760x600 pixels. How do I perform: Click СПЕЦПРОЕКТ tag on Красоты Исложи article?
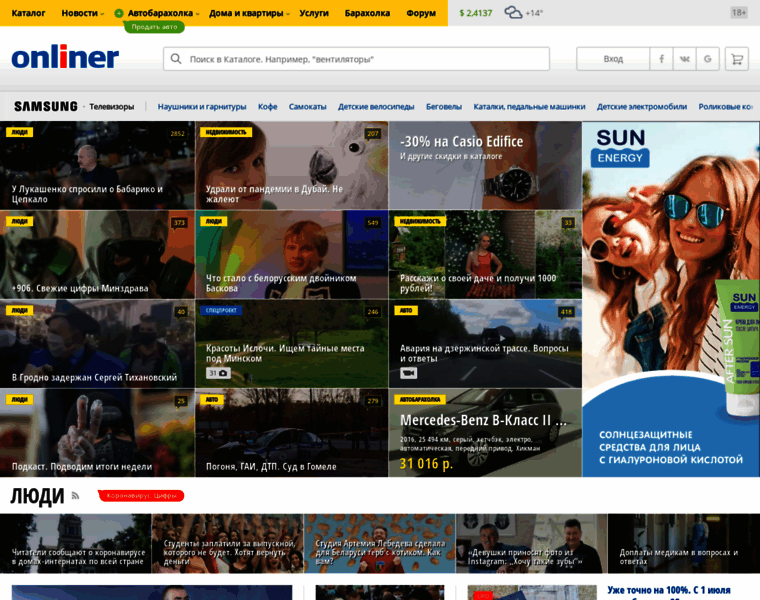(221, 311)
